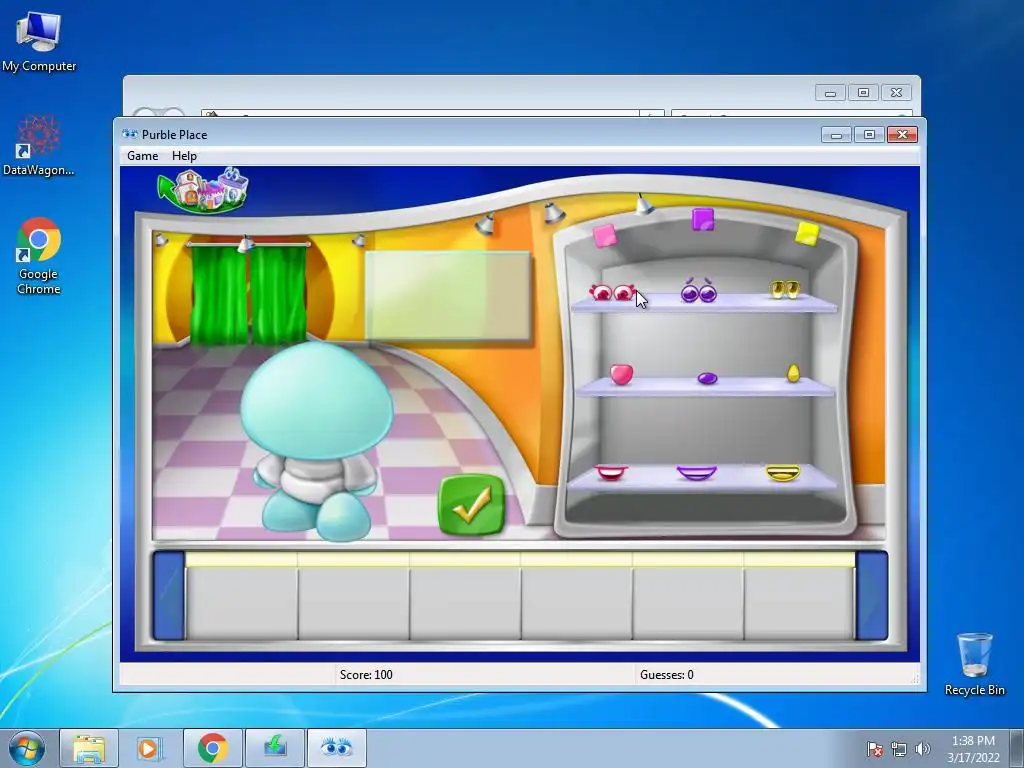
Task: Close the Purble Place window
Action: 903,135
